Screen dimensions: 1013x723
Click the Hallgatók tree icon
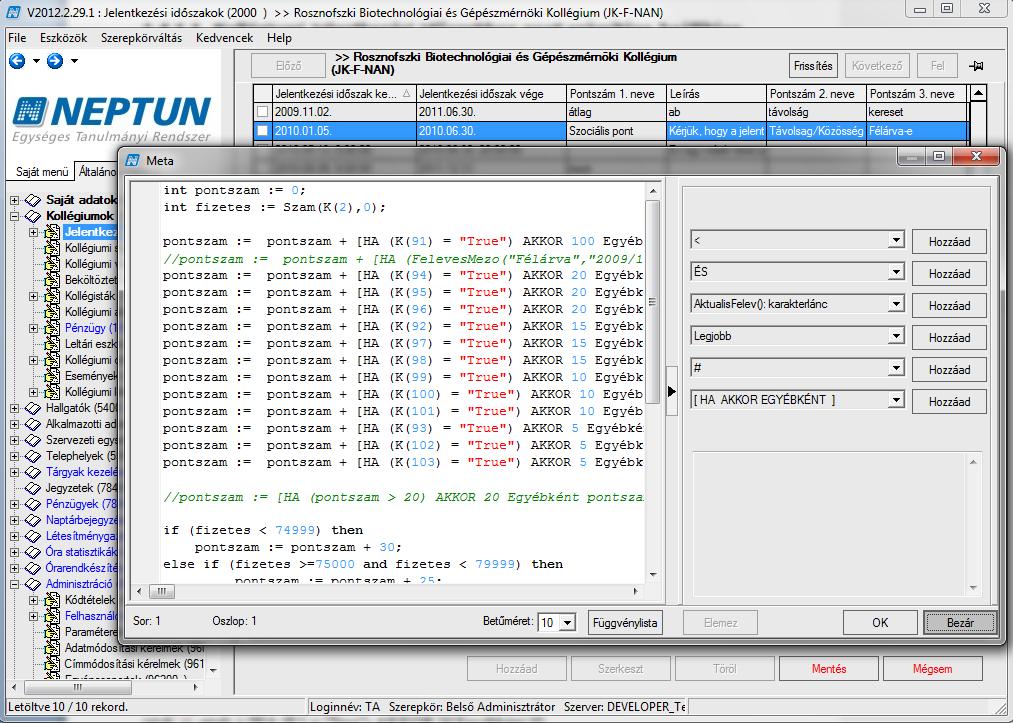tap(33, 408)
